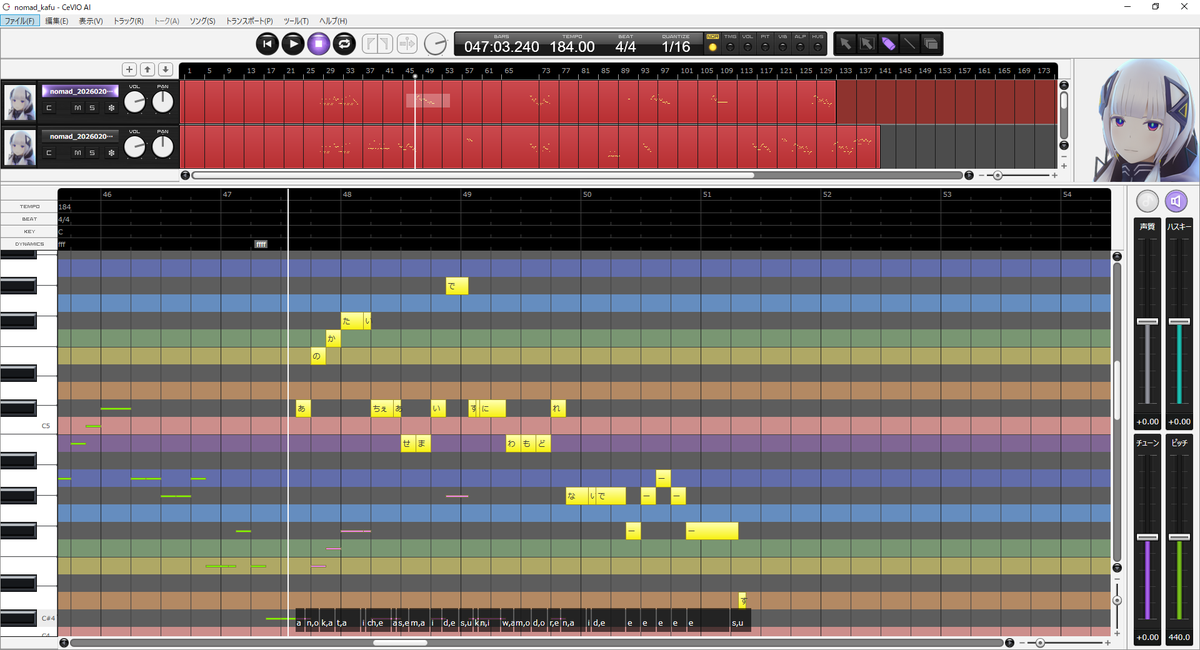Viewport: 1200px width, 650px height.
Task: Select the second track's name label
Action: [x=80, y=136]
